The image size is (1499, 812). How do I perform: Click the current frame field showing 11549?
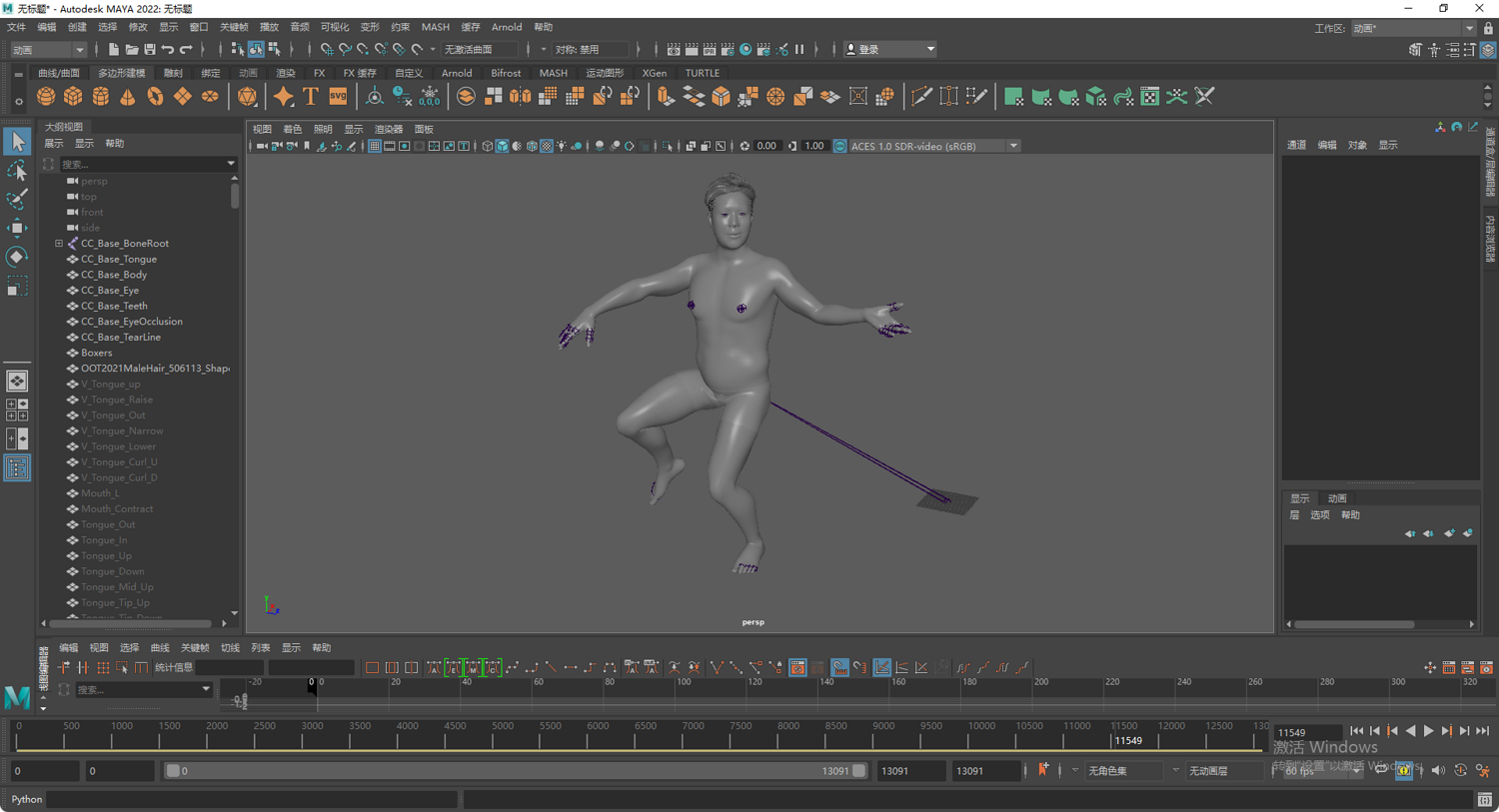click(x=1308, y=732)
